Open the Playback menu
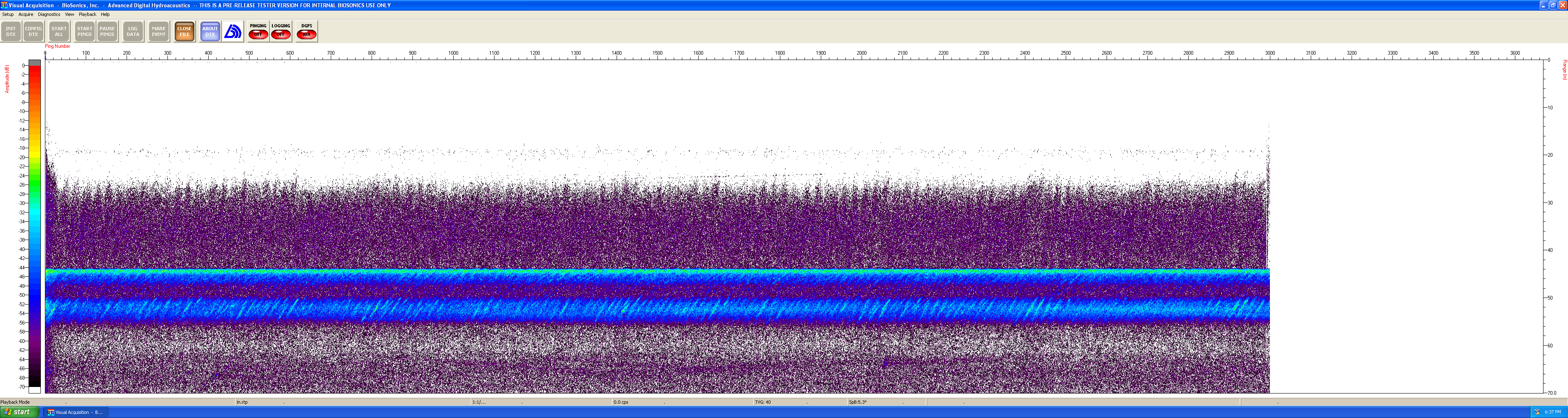The image size is (1568, 418). coord(88,15)
